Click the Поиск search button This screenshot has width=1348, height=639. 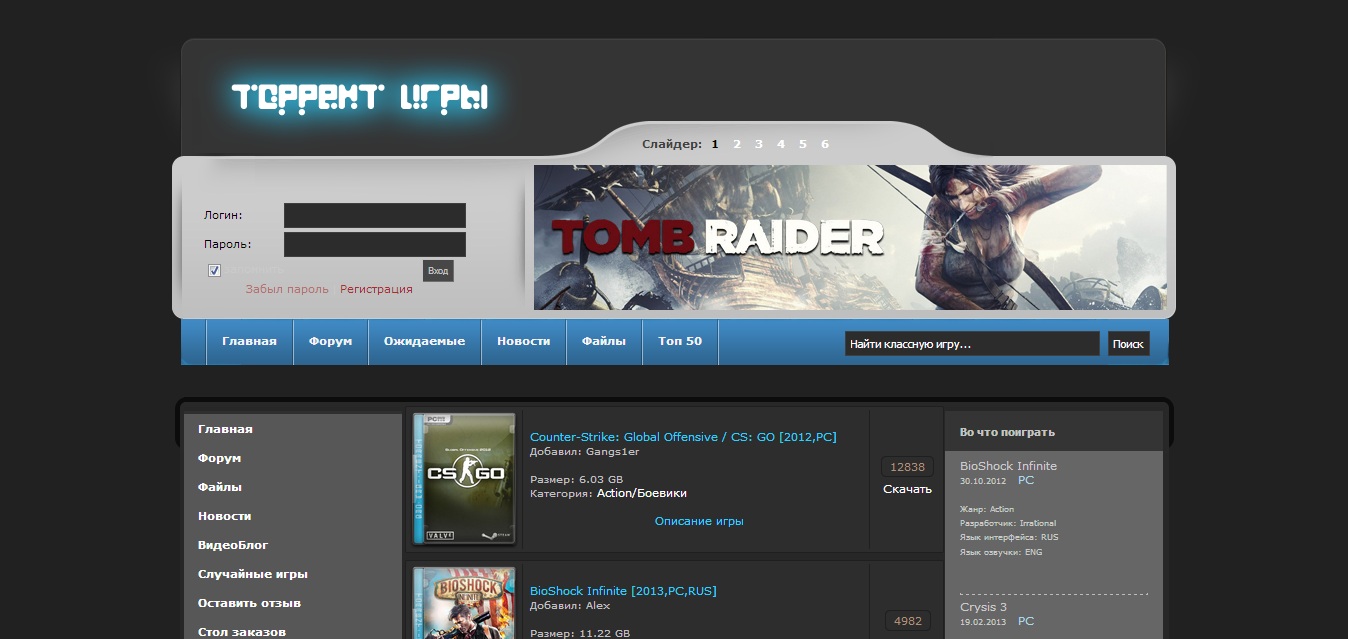point(1128,344)
